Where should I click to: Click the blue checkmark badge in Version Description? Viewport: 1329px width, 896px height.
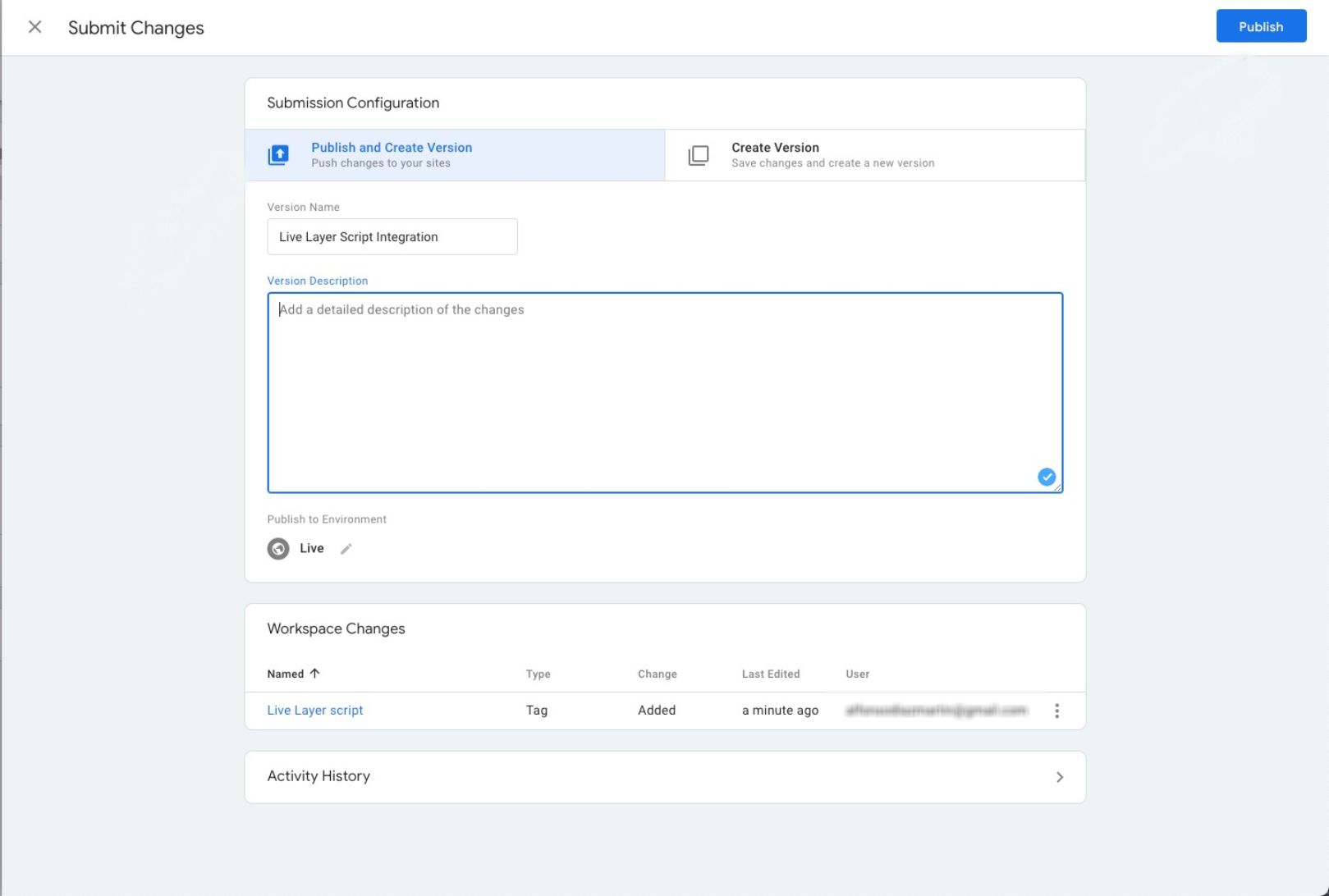click(1046, 476)
